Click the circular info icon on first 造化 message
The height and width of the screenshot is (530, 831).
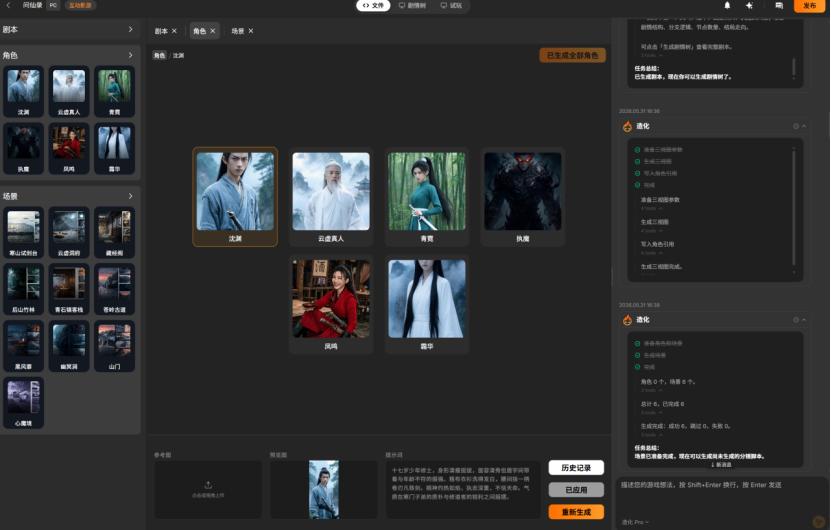tap(796, 126)
